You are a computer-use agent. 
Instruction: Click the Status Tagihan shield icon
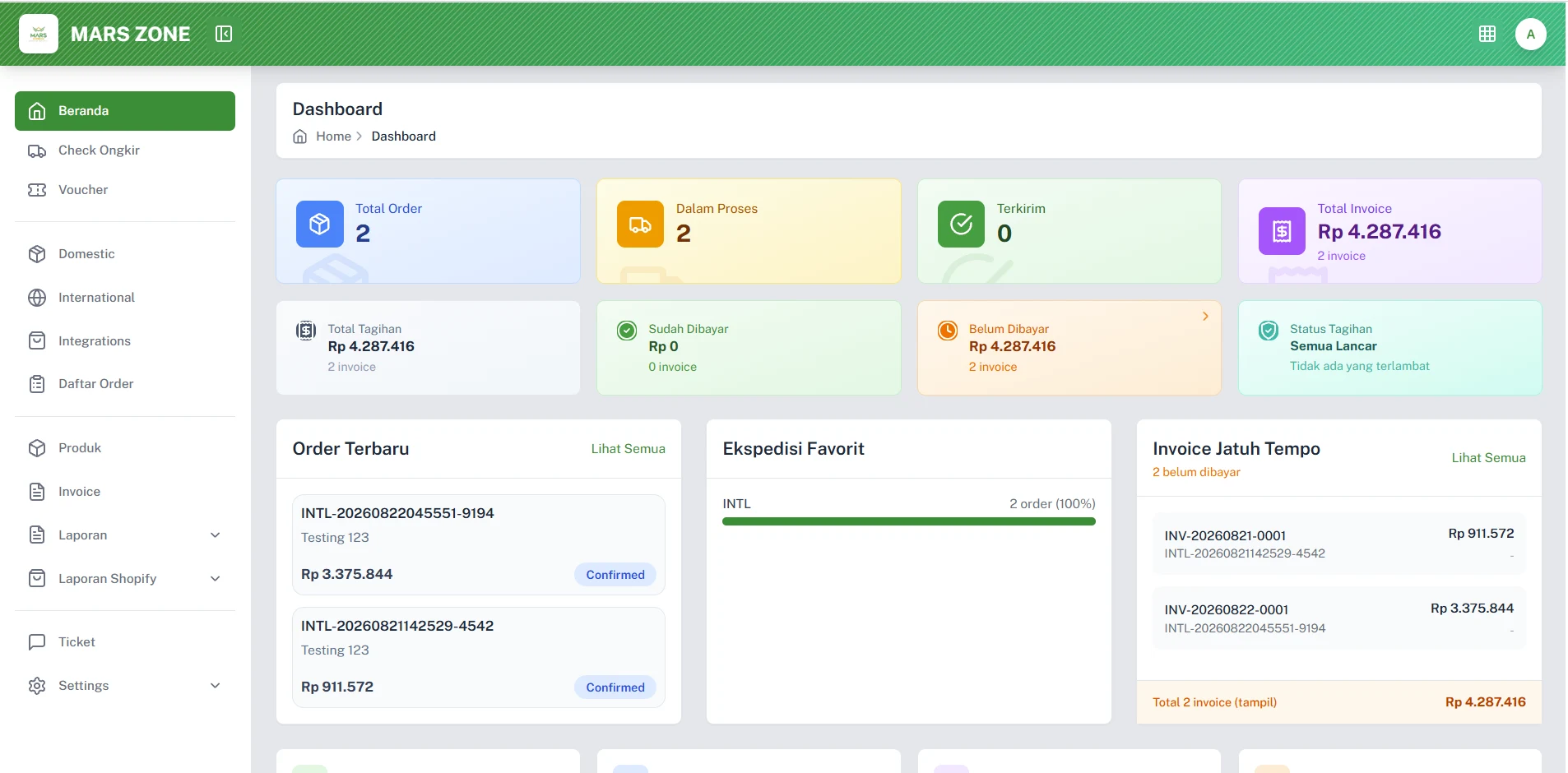[1269, 331]
